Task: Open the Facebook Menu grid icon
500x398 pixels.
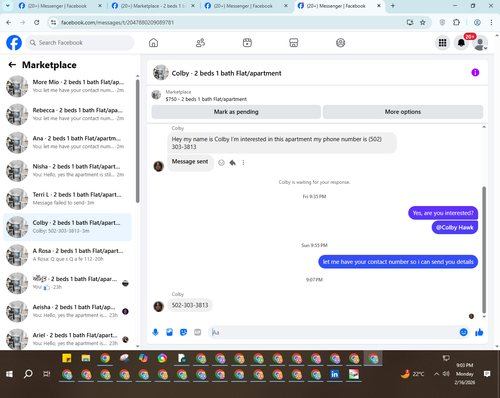Action: pyautogui.click(x=442, y=43)
